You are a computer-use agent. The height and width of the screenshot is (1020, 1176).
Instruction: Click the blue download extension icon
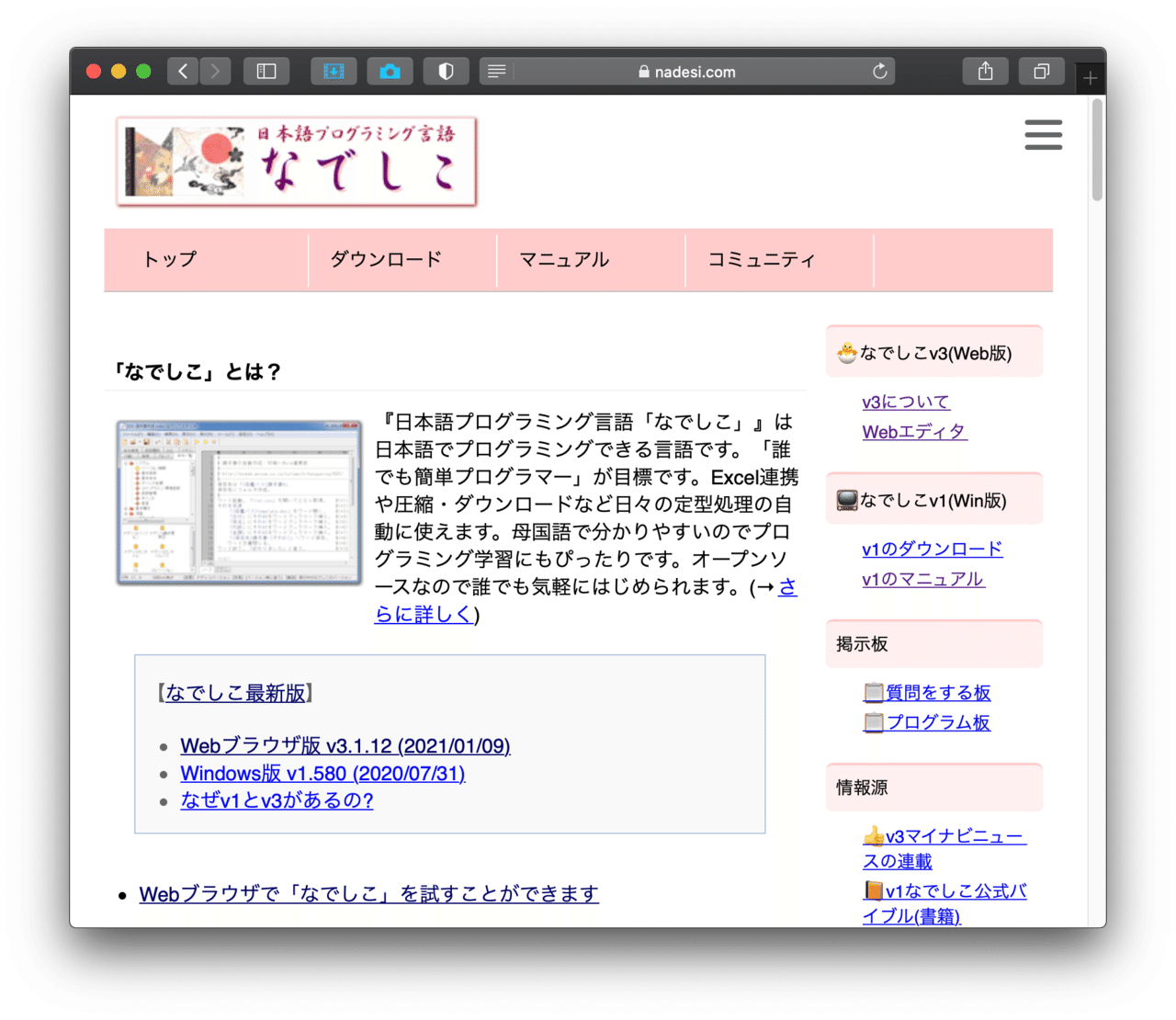[x=334, y=72]
